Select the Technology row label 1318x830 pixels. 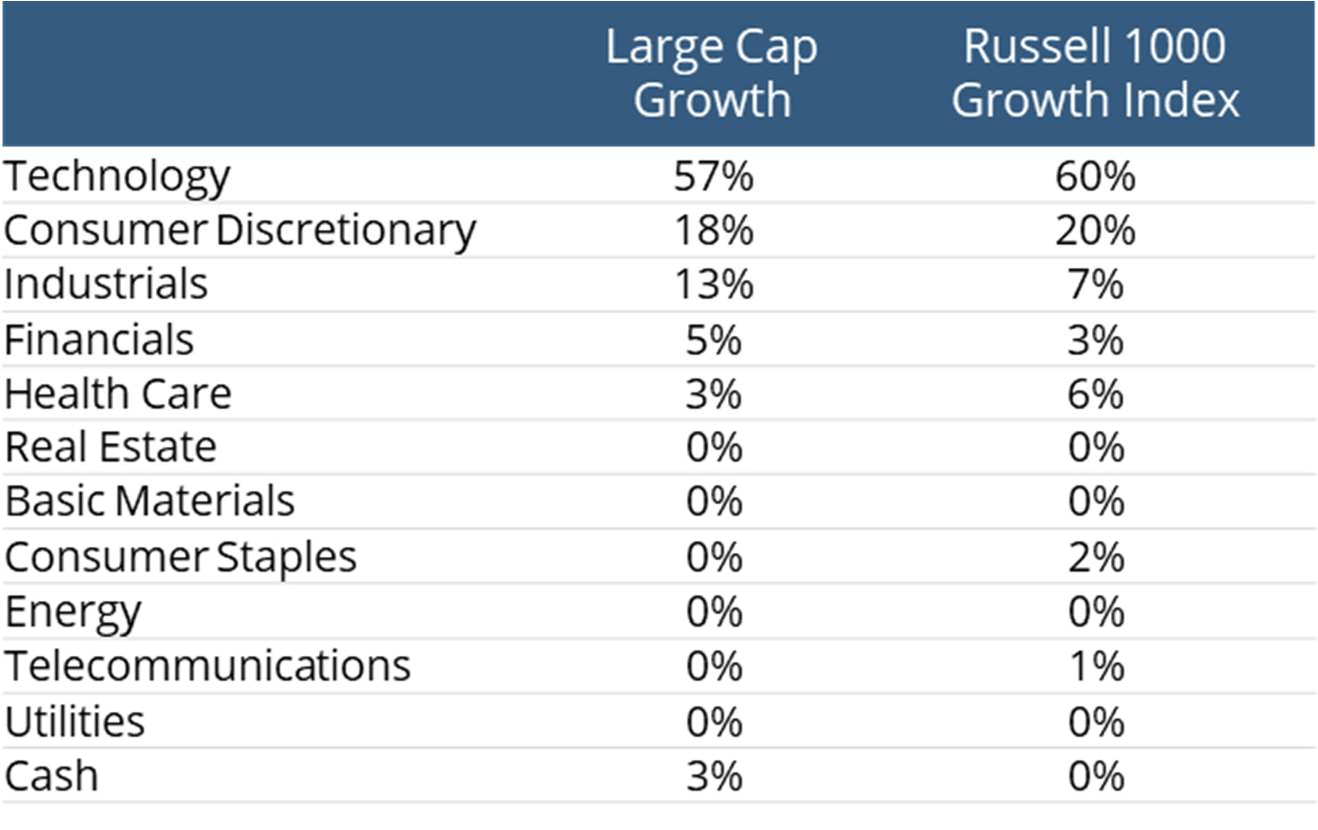pos(117,177)
